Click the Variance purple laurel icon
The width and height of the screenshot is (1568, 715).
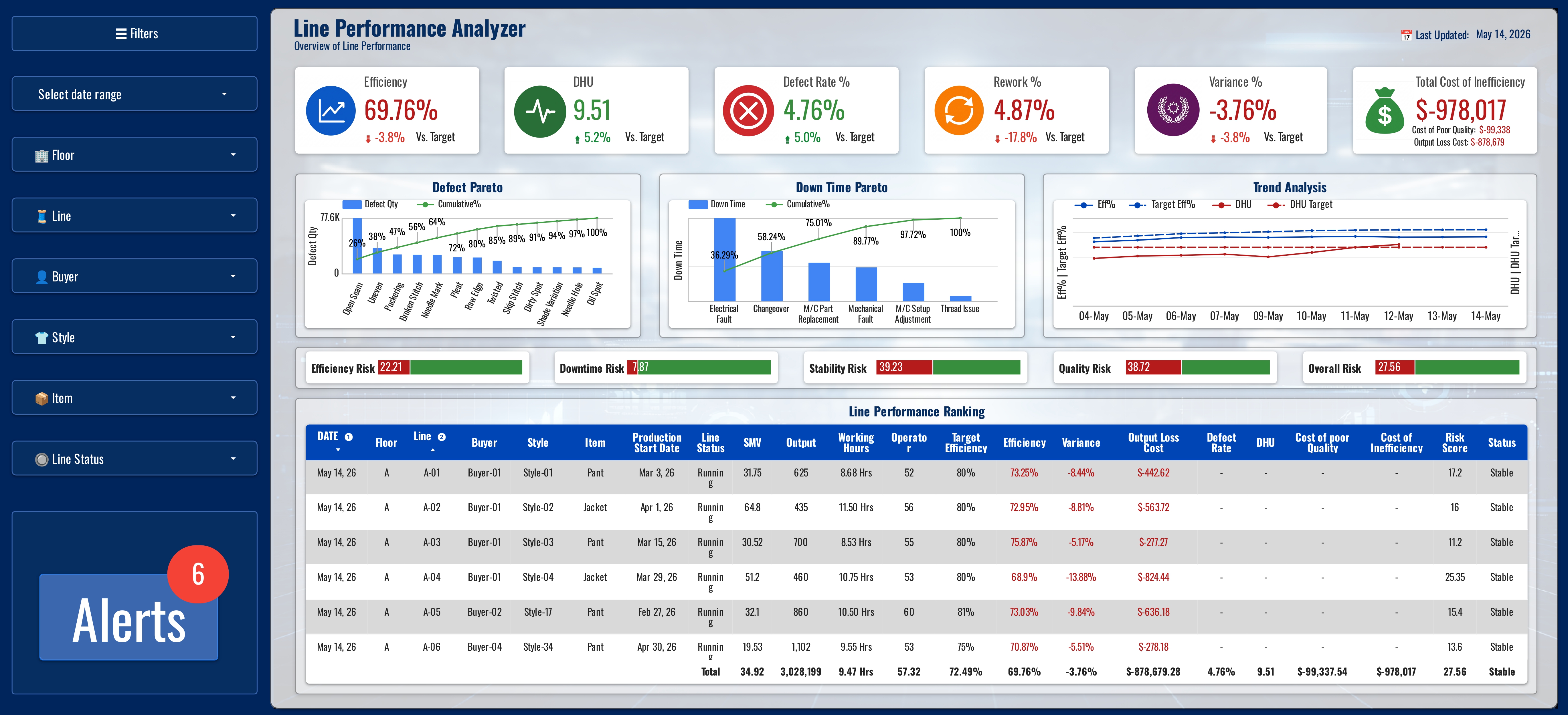click(x=1173, y=110)
